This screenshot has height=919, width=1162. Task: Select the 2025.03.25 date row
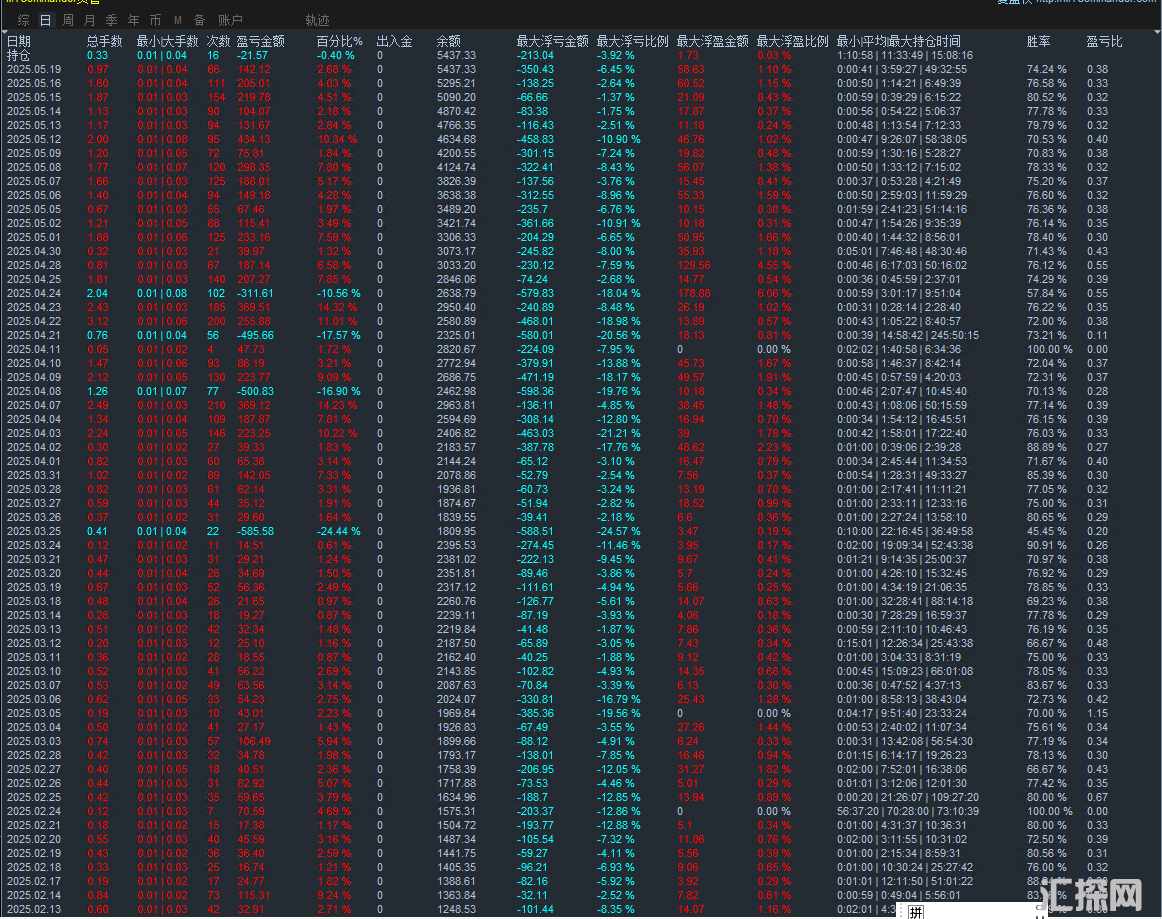[x=34, y=531]
